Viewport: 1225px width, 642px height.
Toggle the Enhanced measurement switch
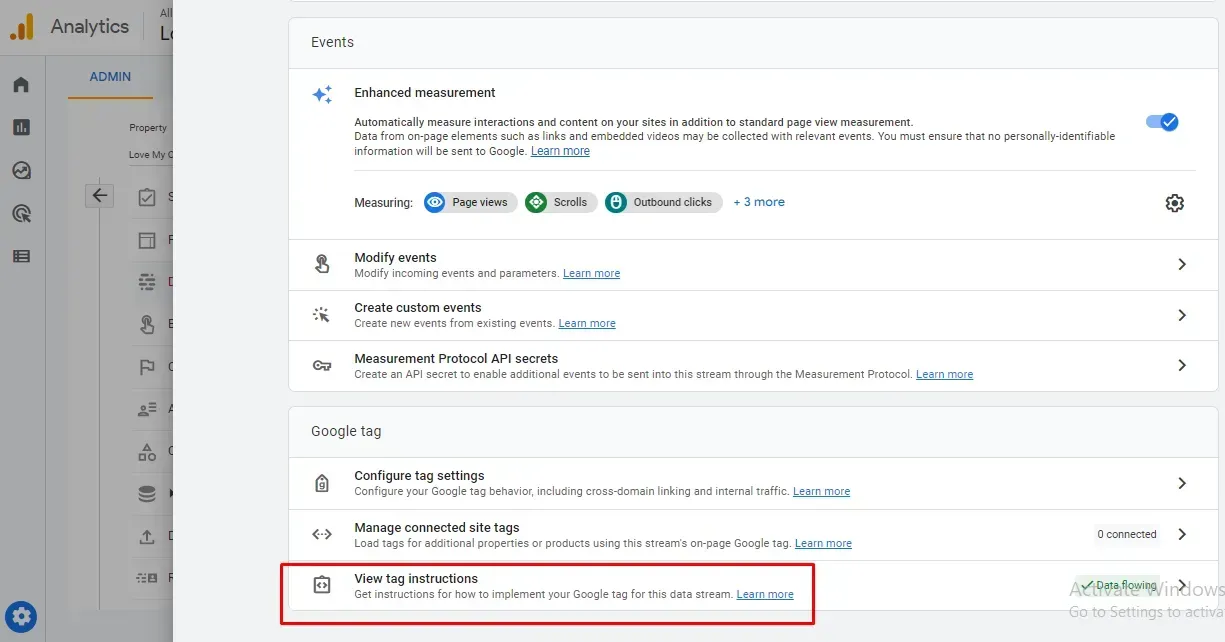[1162, 122]
